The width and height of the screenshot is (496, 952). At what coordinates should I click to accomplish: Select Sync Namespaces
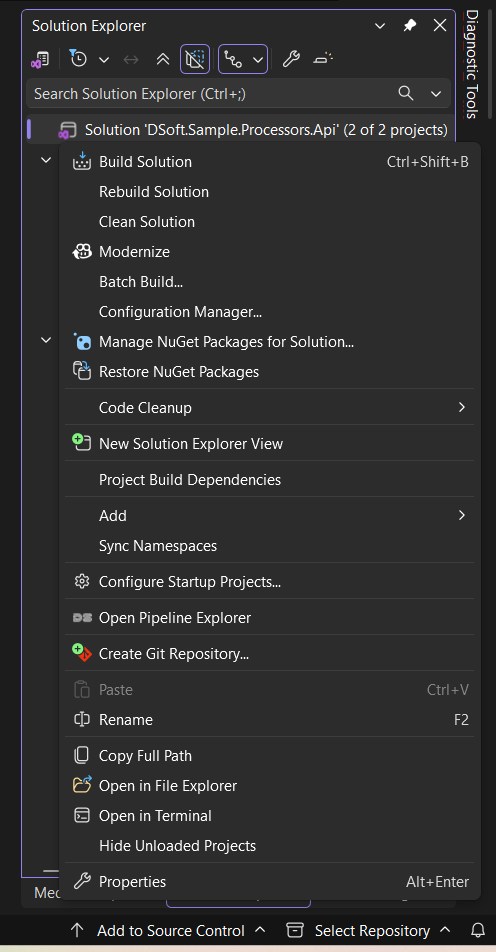pyautogui.click(x=270, y=546)
